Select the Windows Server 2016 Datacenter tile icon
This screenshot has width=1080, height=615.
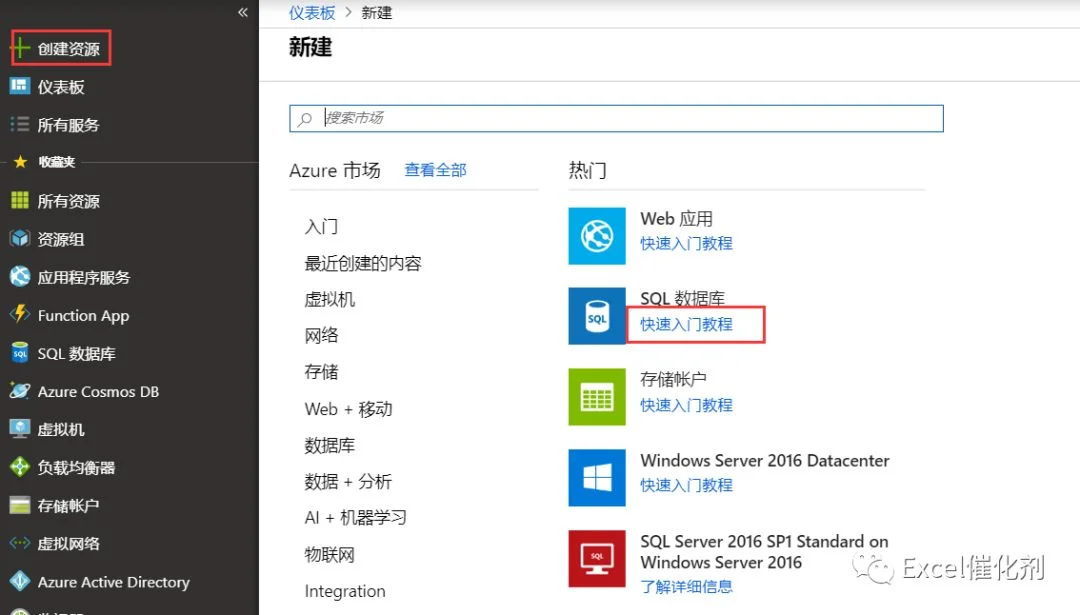tap(596, 477)
